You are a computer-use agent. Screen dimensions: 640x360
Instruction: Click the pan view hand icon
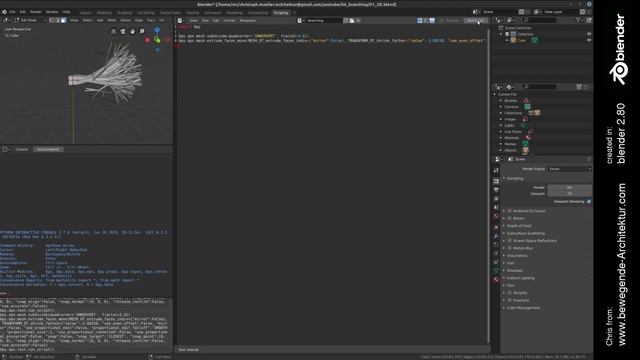tap(132, 31)
